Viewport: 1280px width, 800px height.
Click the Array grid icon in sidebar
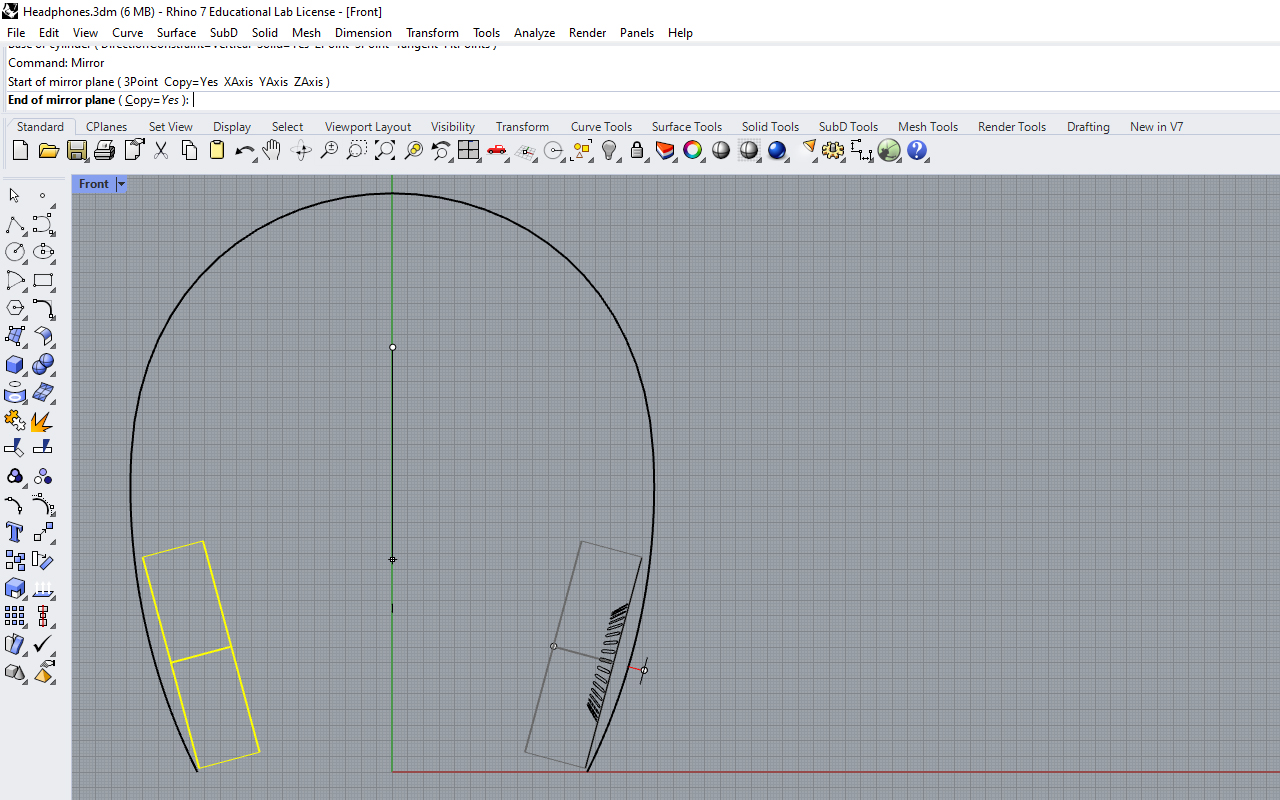15,616
